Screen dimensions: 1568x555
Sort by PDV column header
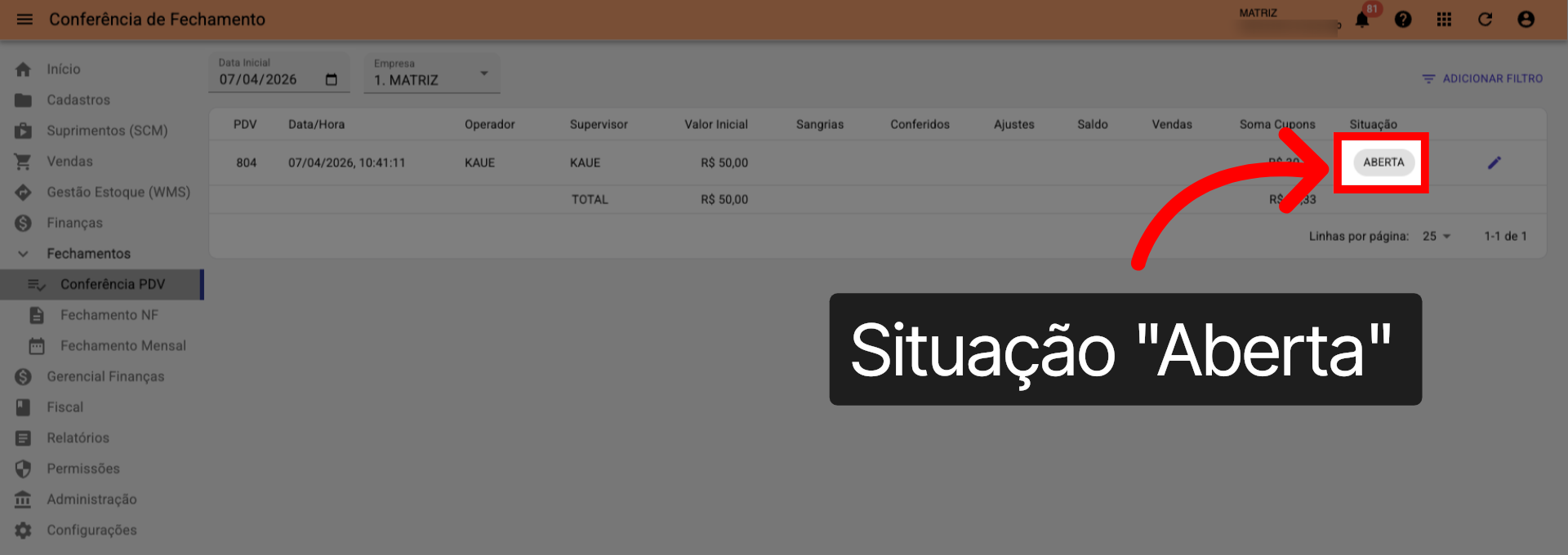pos(245,125)
